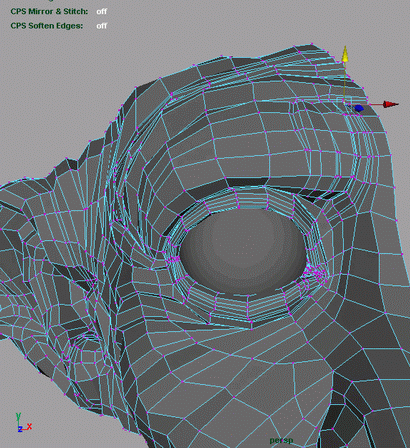Click the red X-axis move arrow

[x=390, y=104]
